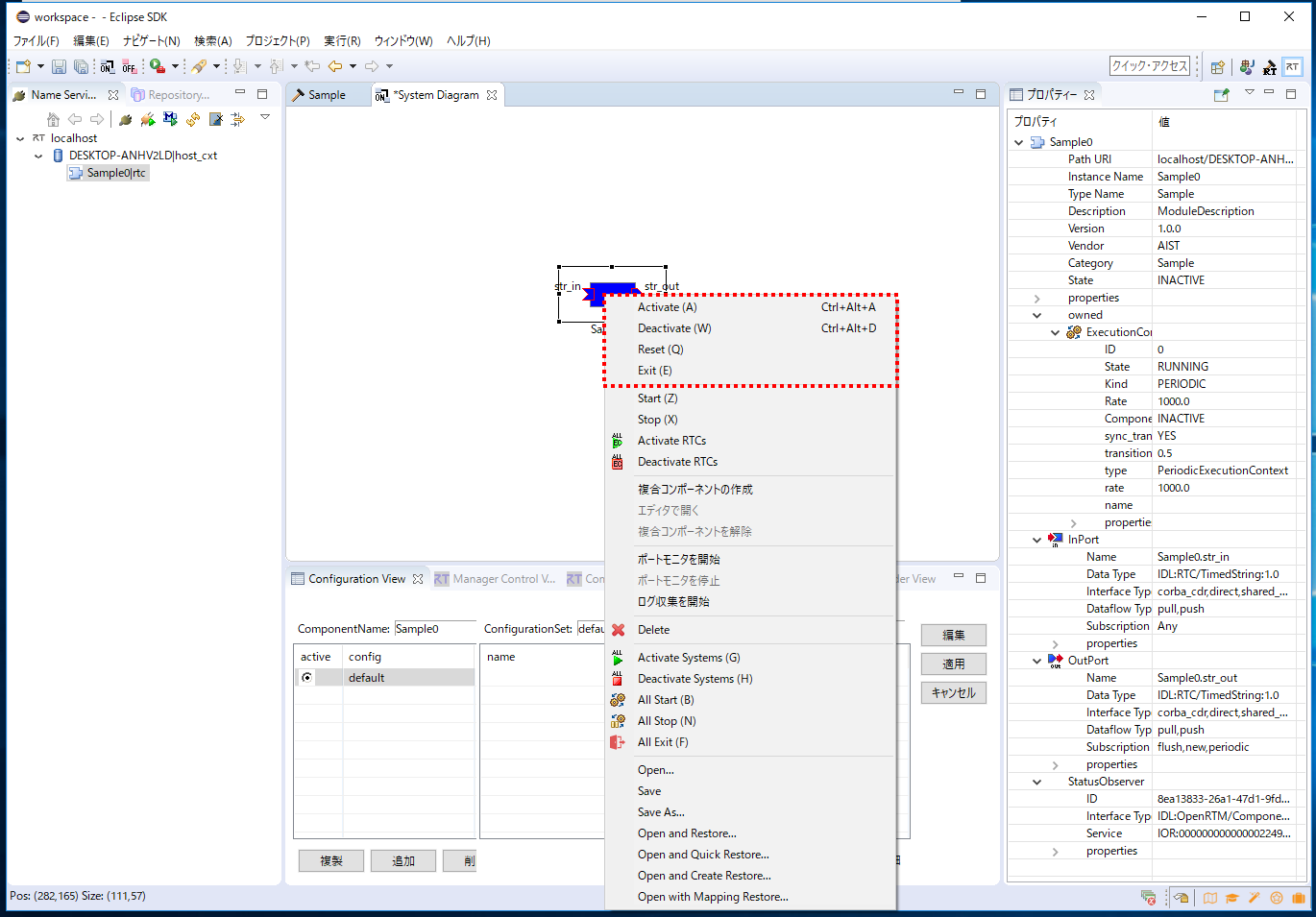Click the All Exit icon in context menu

coord(618,742)
